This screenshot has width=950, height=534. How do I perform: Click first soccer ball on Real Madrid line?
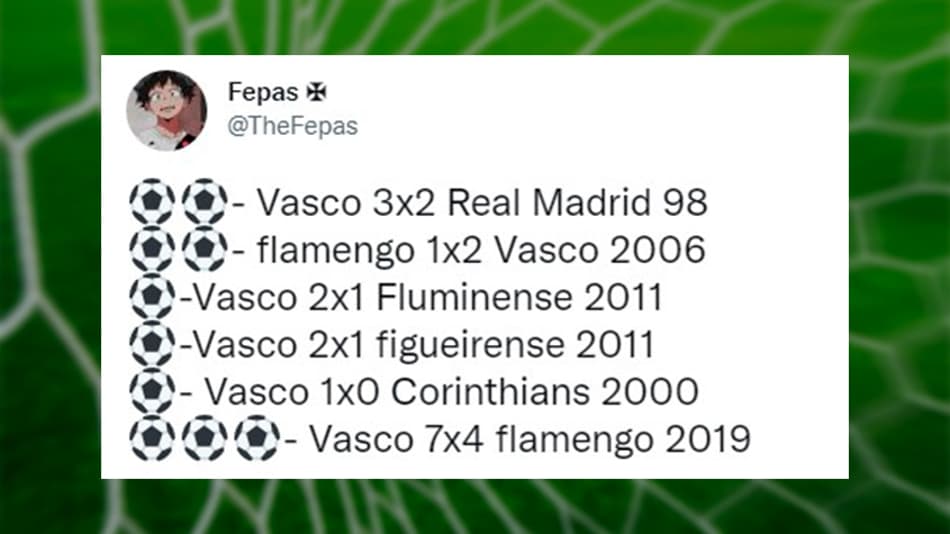pos(153,202)
